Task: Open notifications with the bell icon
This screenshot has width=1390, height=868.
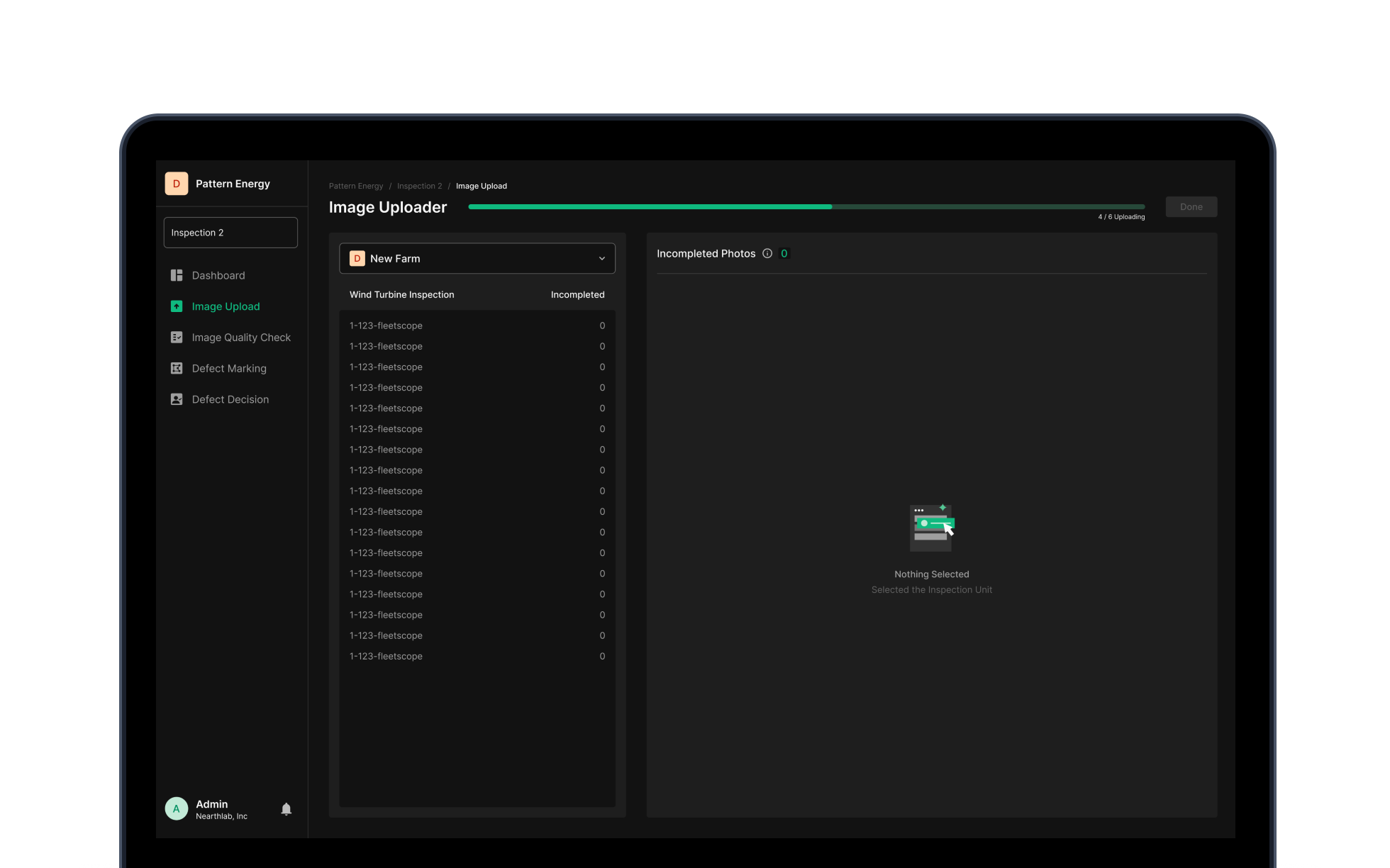Action: (287, 809)
